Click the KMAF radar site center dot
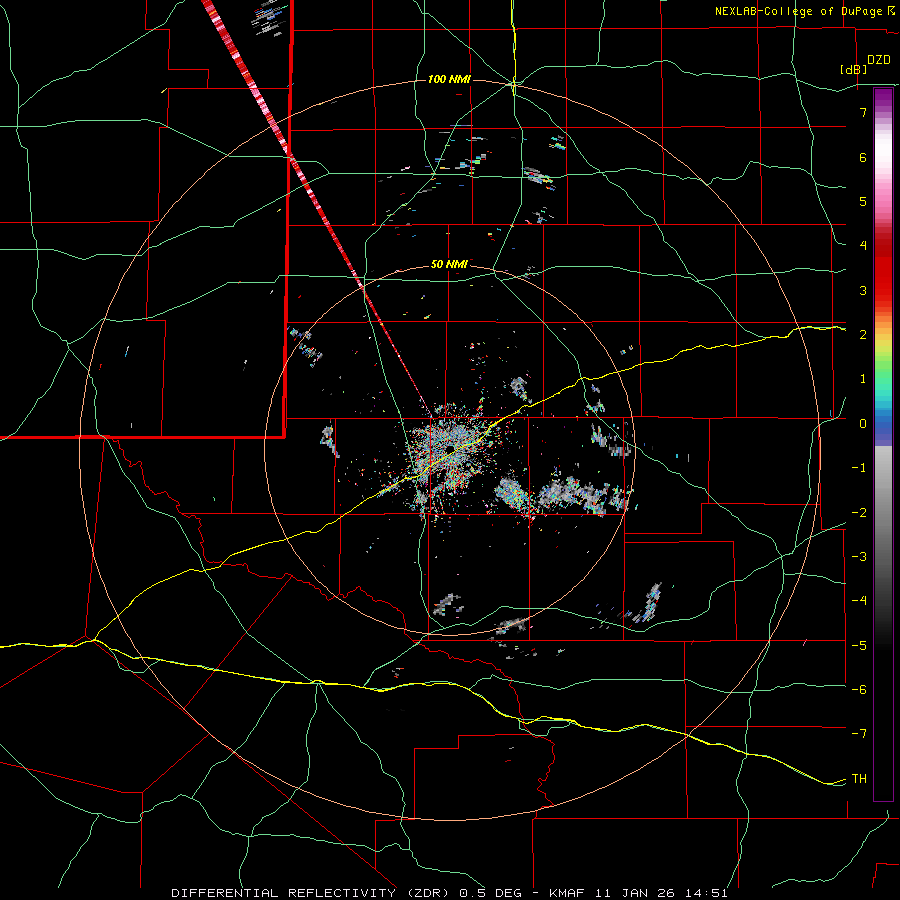The image size is (900, 900). point(451,448)
